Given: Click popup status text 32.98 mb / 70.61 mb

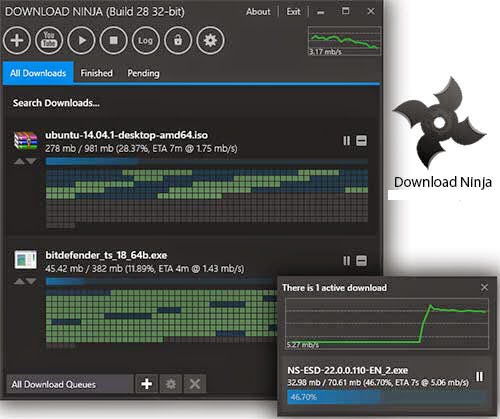Looking at the screenshot, I should 378,382.
